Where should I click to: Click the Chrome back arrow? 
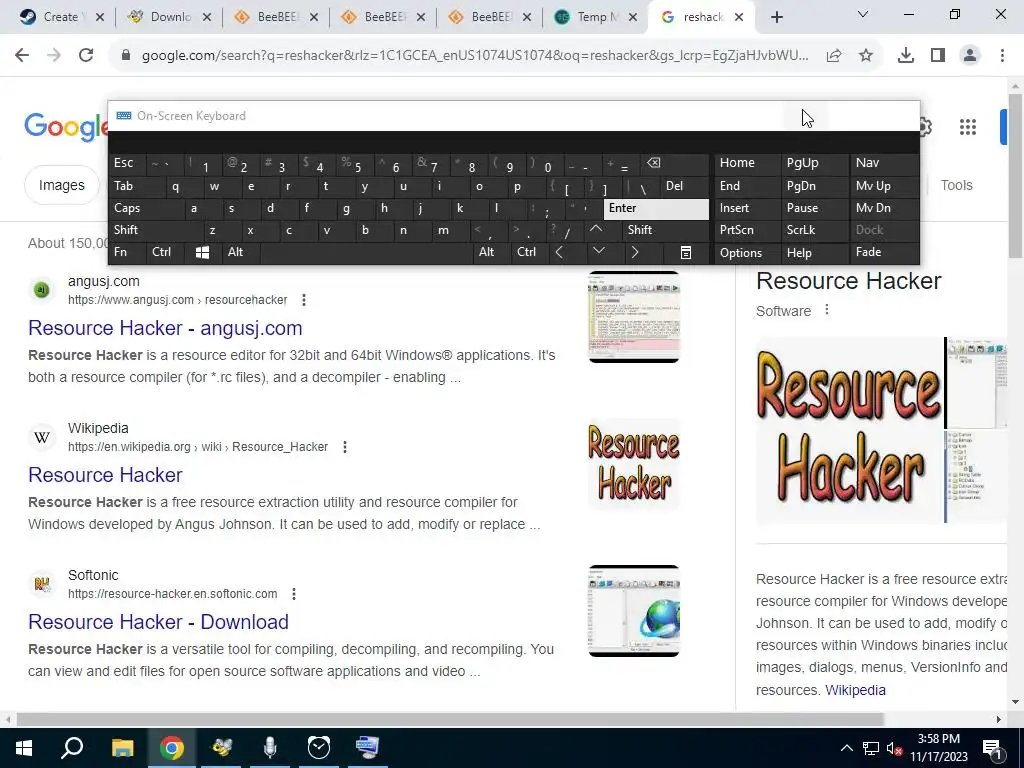point(22,56)
